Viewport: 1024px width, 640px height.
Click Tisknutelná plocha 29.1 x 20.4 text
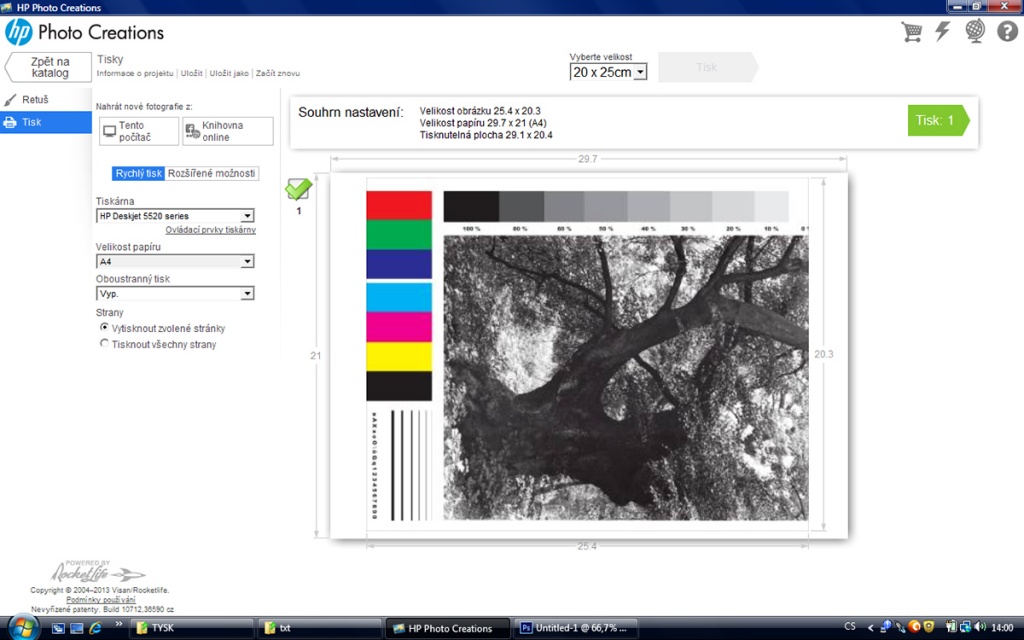pyautogui.click(x=486, y=135)
